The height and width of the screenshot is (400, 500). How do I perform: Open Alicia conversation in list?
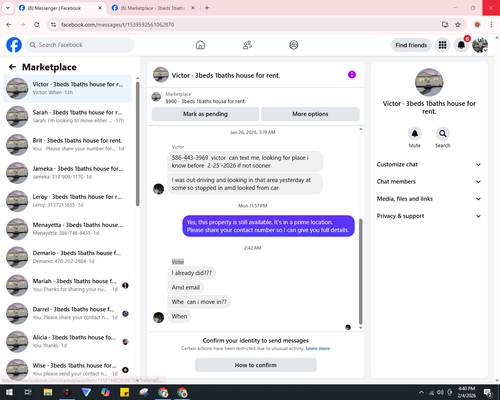coord(67,341)
